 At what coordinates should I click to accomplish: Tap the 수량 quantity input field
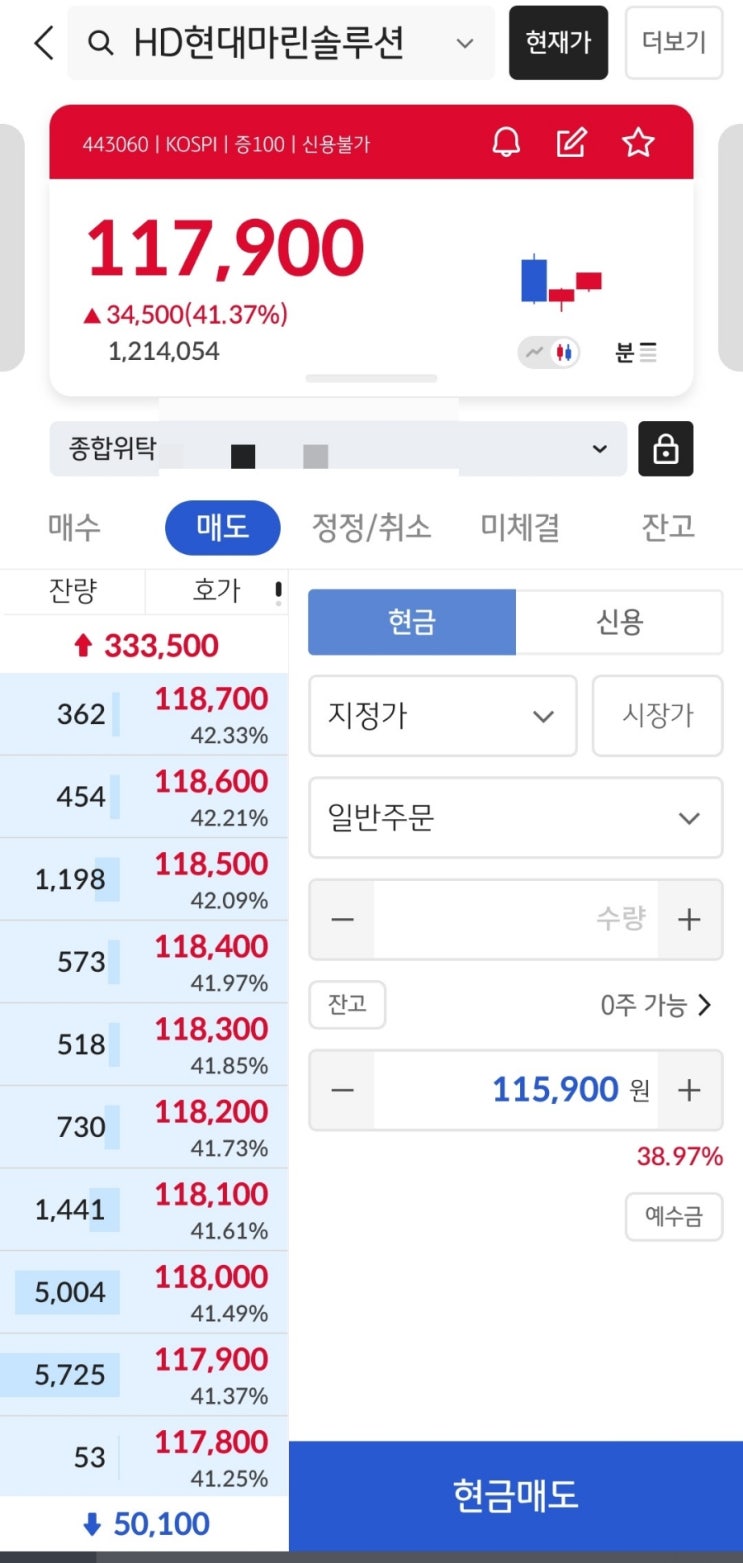pyautogui.click(x=515, y=920)
